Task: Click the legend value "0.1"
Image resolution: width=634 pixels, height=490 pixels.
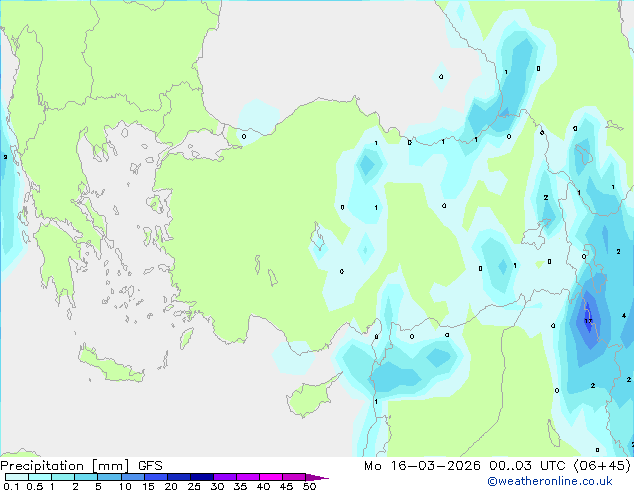Action: coord(11,486)
